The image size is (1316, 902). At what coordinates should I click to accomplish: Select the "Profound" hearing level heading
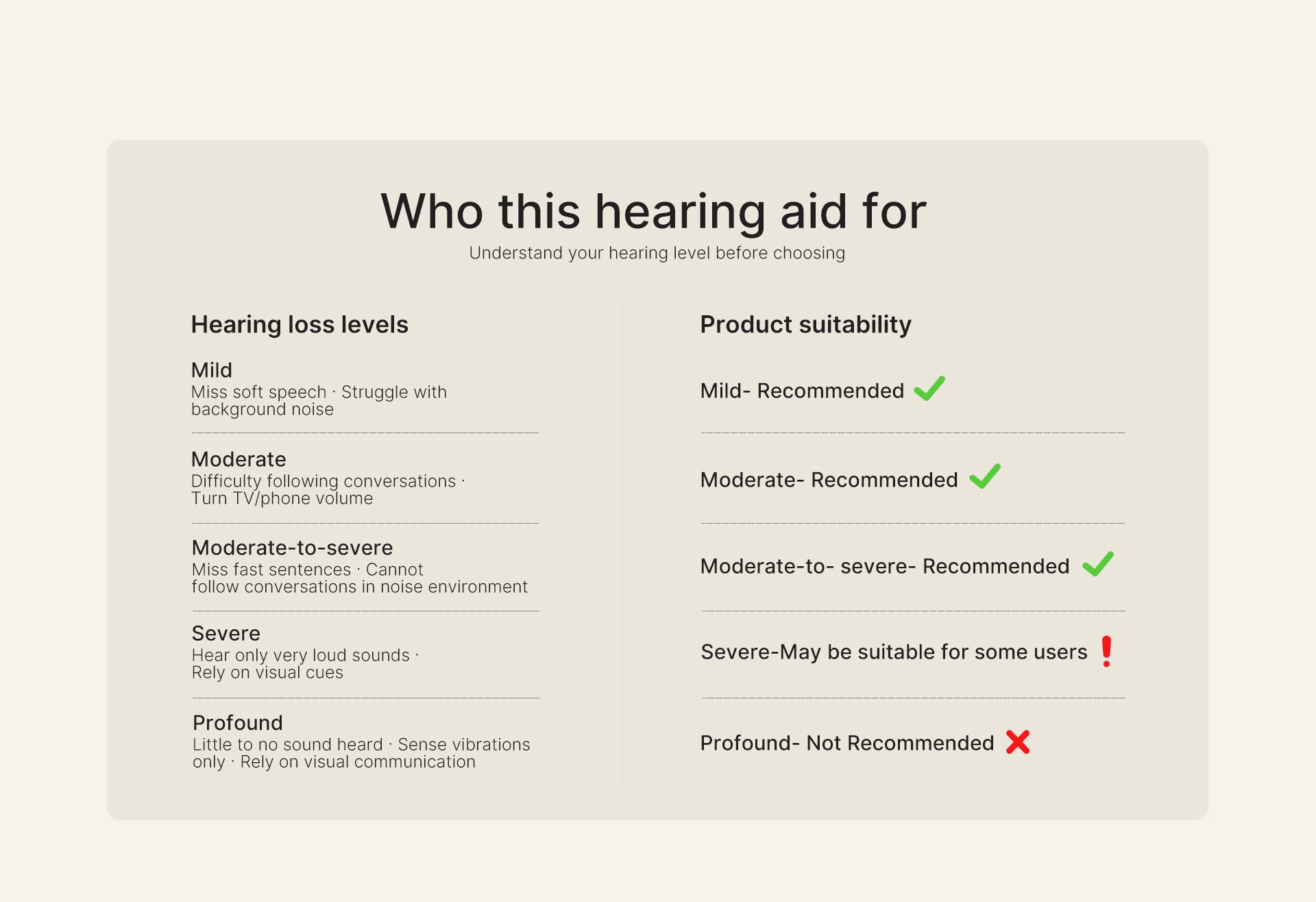pos(238,722)
